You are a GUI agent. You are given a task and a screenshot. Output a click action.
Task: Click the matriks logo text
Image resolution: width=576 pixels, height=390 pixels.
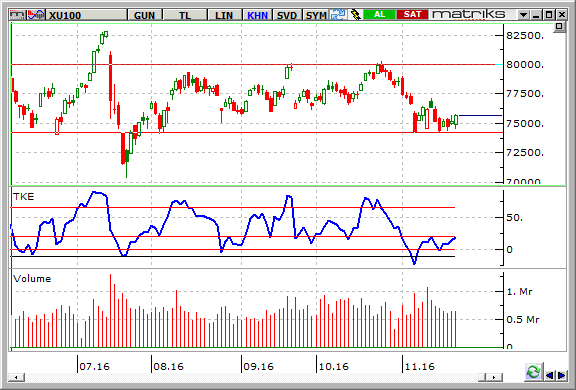pos(469,14)
